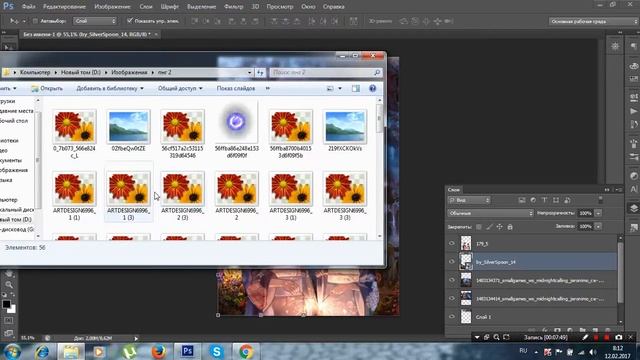This screenshot has width=640, height=360.
Task: Filter layers by pixel layers icon
Action: [x=522, y=200]
